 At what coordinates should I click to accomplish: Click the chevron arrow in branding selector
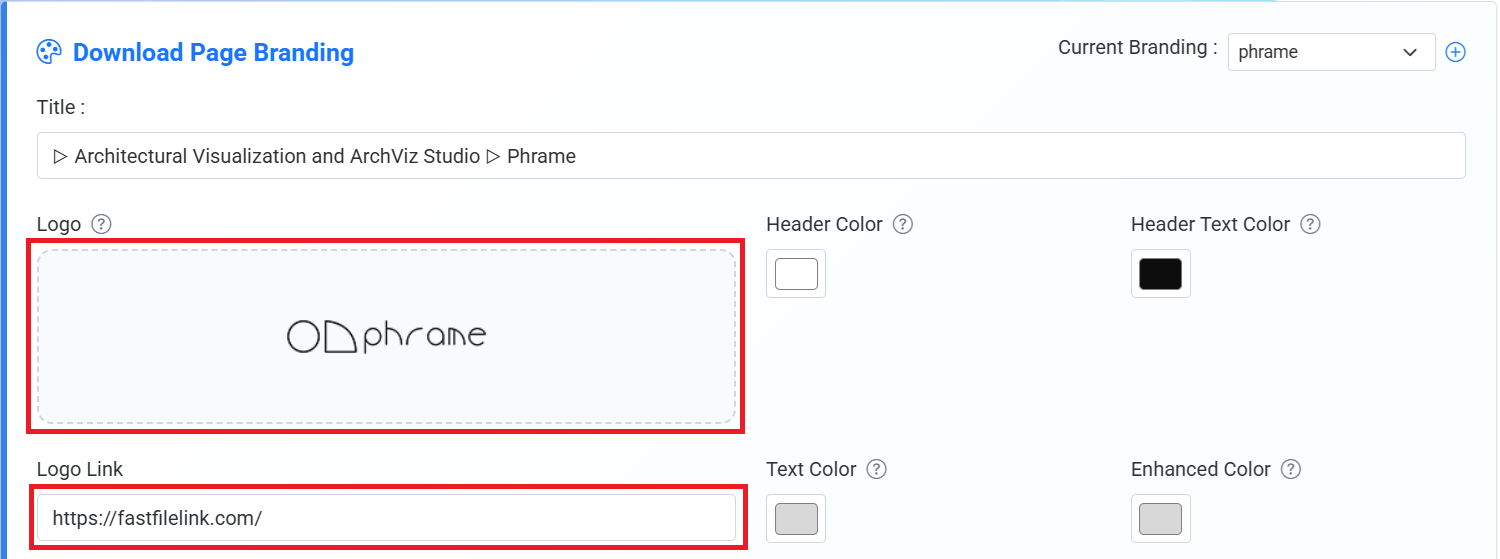point(1410,52)
